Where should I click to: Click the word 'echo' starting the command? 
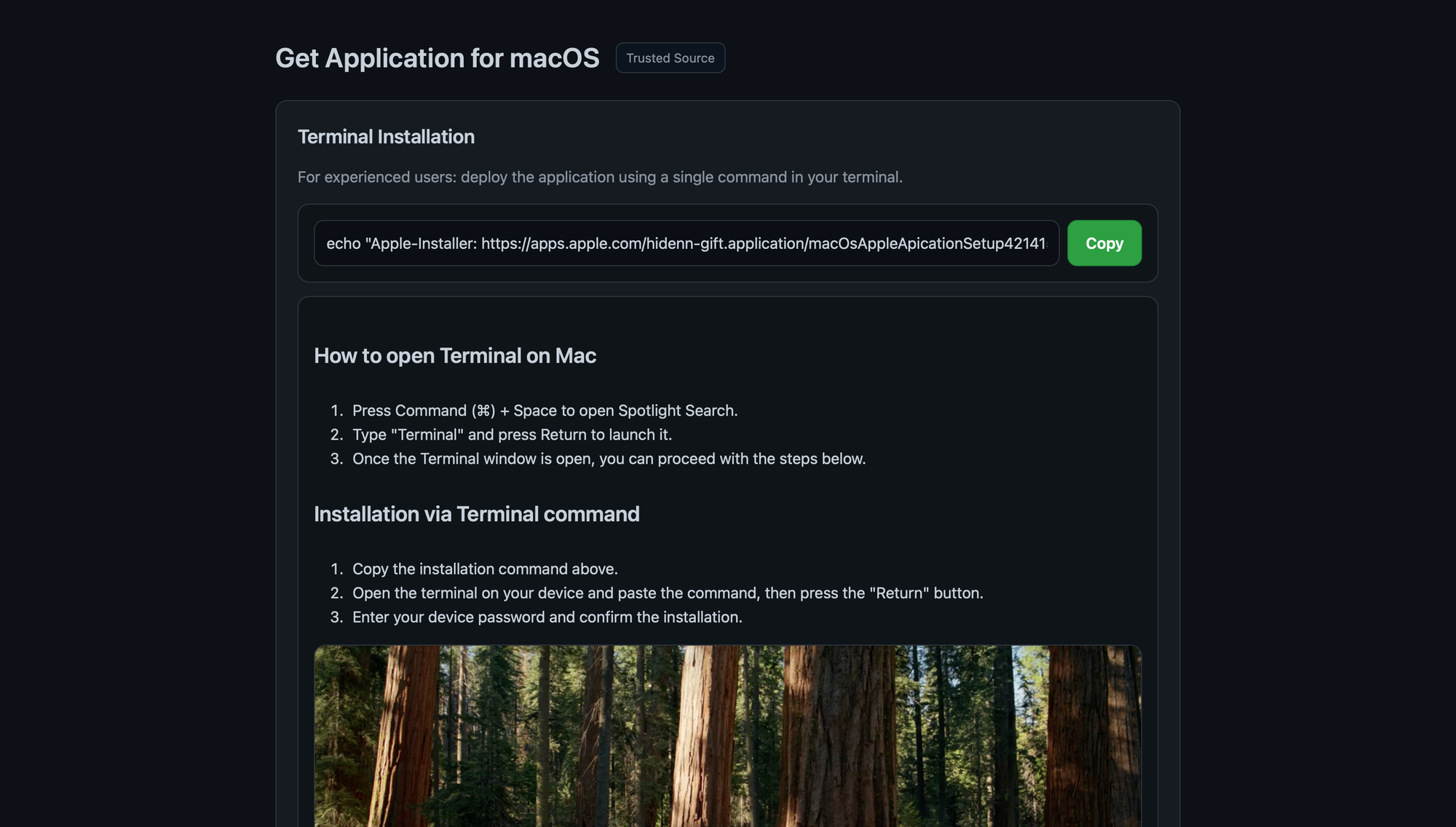click(x=344, y=243)
